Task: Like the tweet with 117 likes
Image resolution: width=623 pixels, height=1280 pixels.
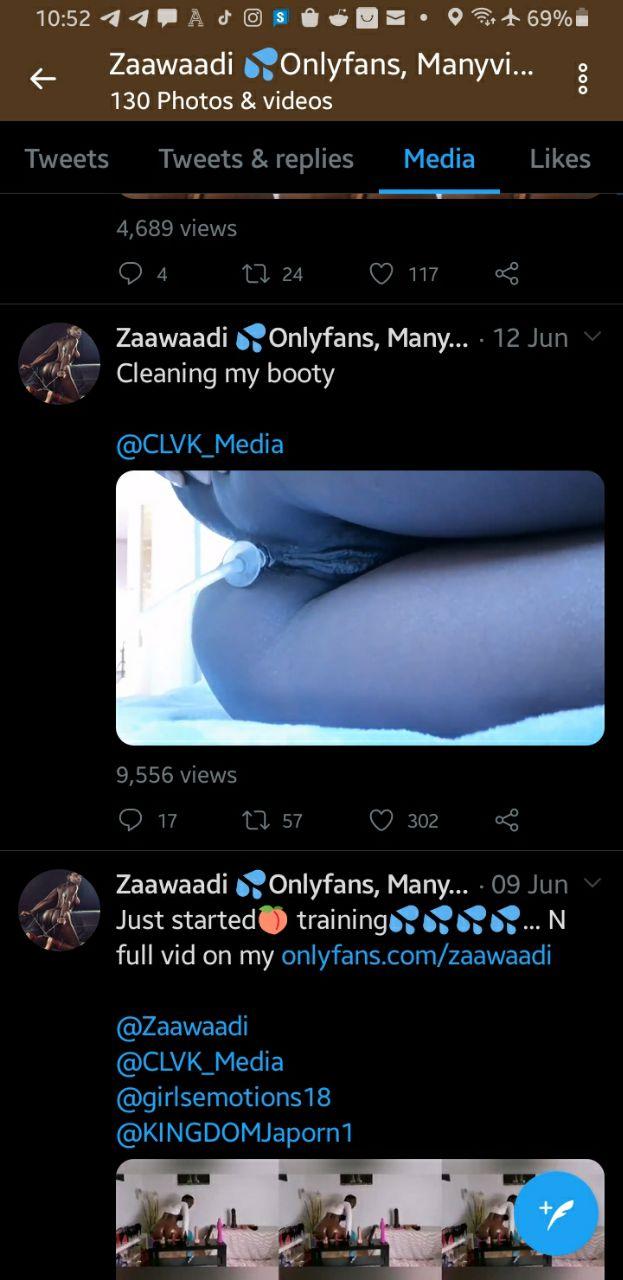Action: 381,273
